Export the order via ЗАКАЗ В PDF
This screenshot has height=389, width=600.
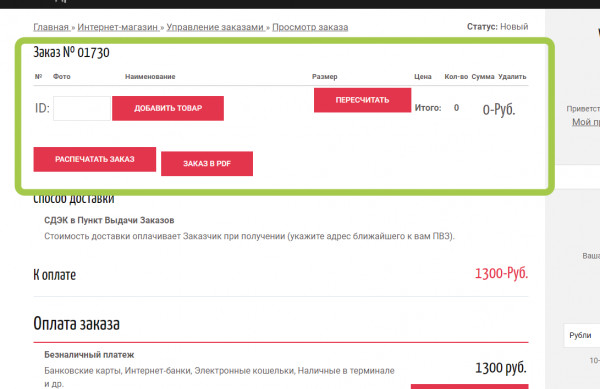pos(207,164)
